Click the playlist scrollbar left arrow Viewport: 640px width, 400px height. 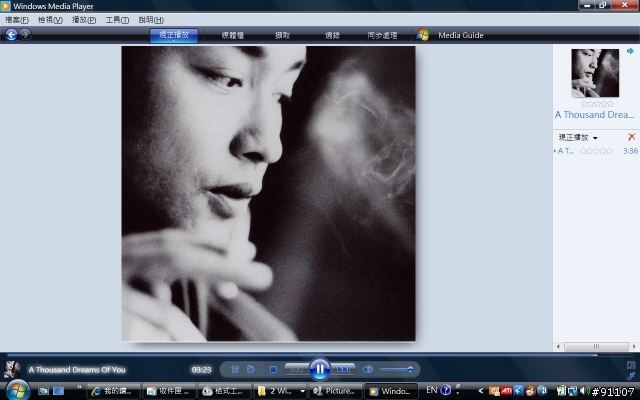[x=558, y=347]
